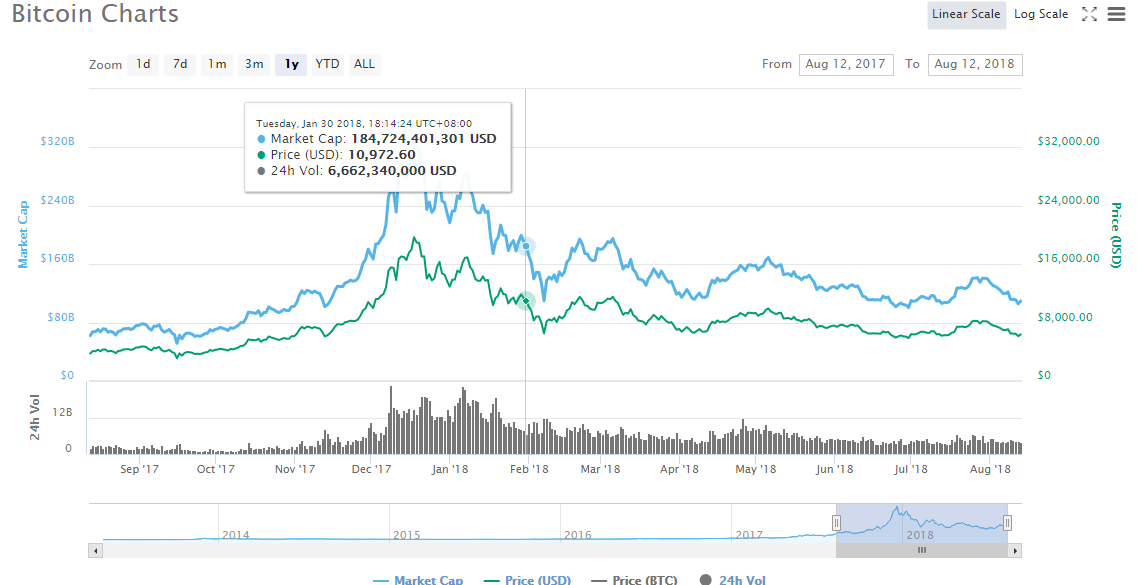Toggle Price (USD) series in legend
The image size is (1137, 585).
pos(527,580)
